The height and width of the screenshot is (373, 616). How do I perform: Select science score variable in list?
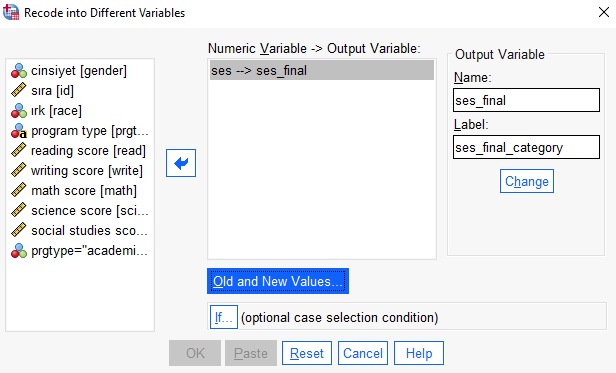(x=80, y=211)
